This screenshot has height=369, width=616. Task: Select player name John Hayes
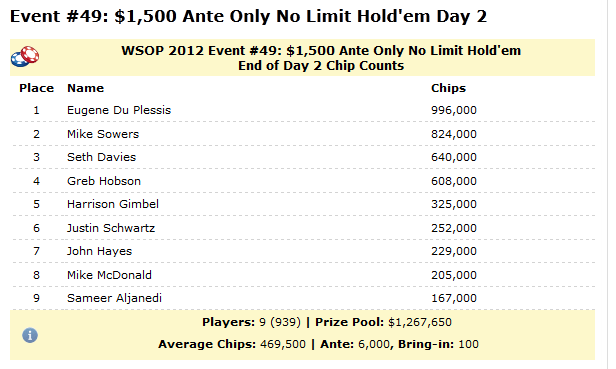[99, 252]
